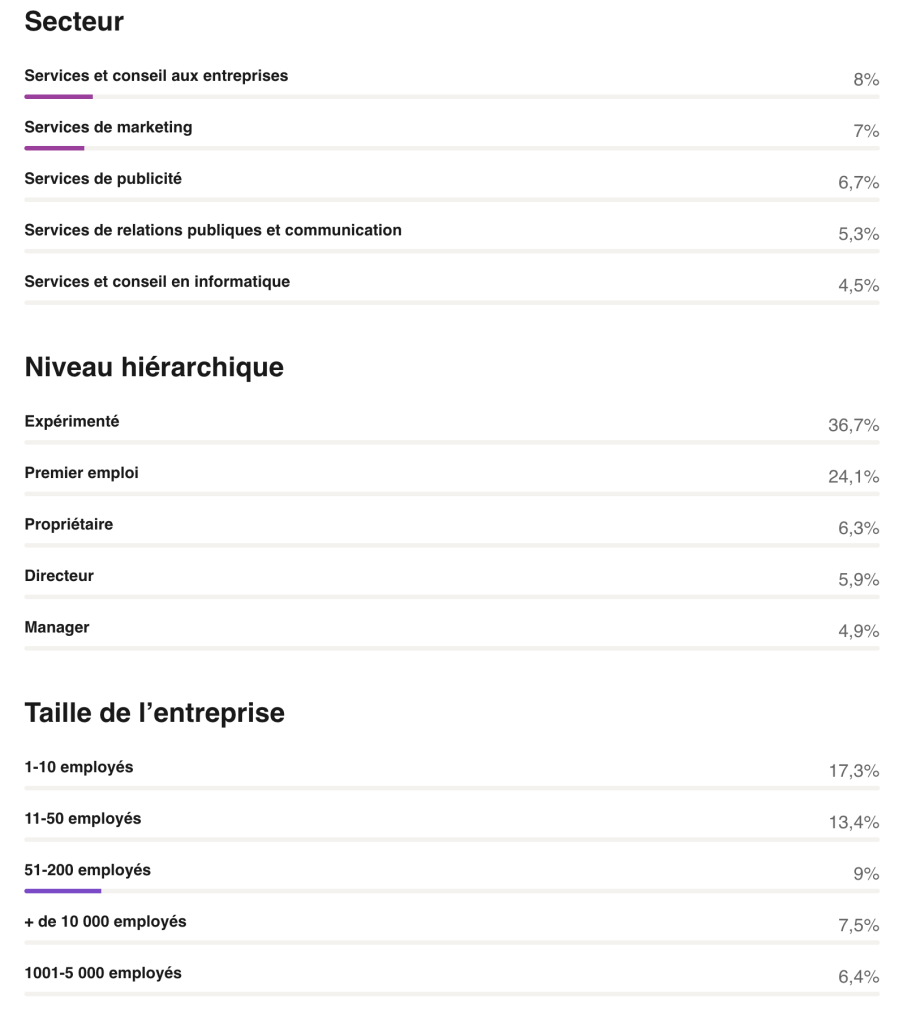
Task: Select Services de relations publiques et communication
Action: tap(213, 230)
